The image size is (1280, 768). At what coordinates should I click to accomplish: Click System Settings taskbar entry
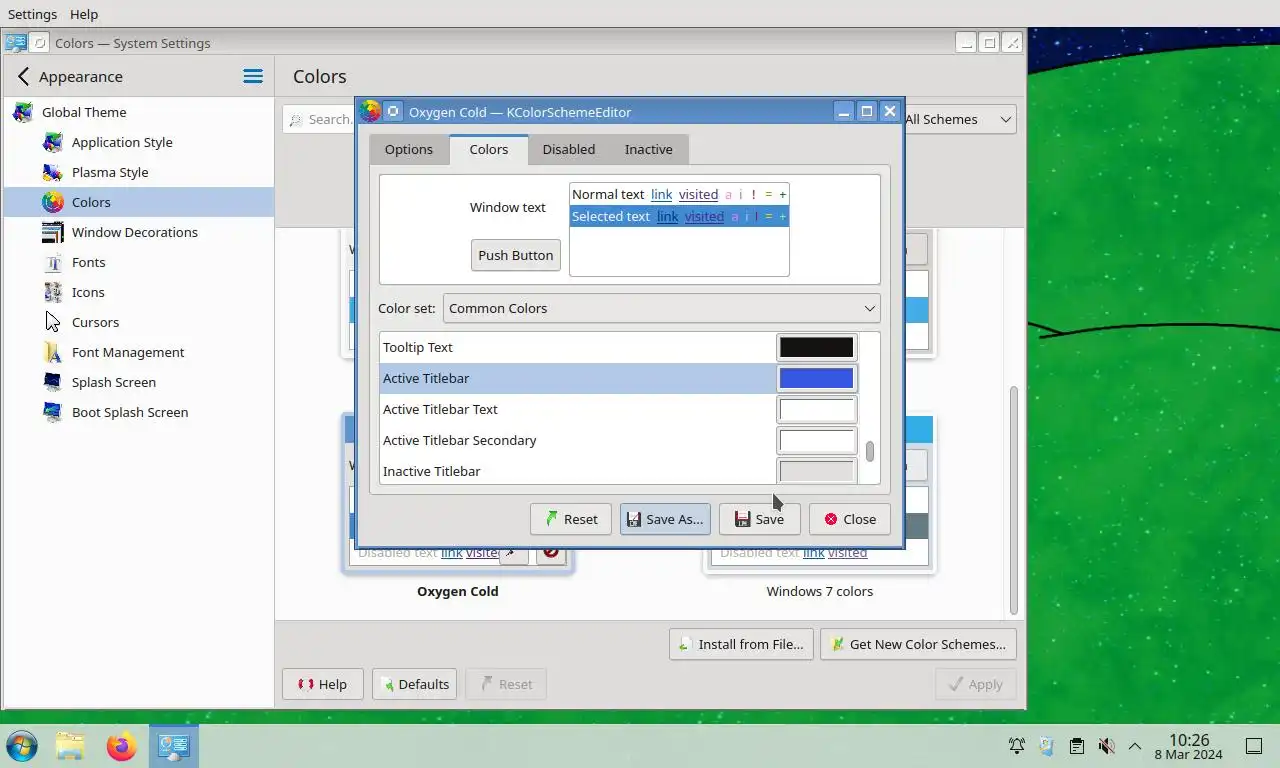[174, 746]
